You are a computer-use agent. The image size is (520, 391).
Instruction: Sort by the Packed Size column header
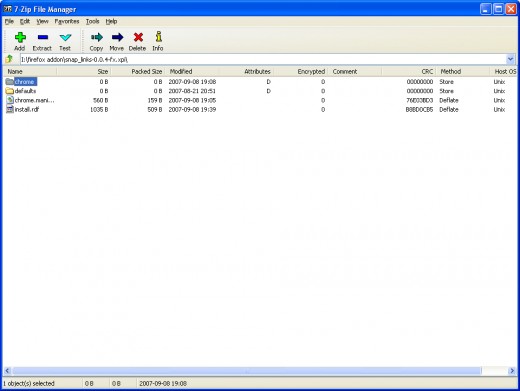(137, 71)
